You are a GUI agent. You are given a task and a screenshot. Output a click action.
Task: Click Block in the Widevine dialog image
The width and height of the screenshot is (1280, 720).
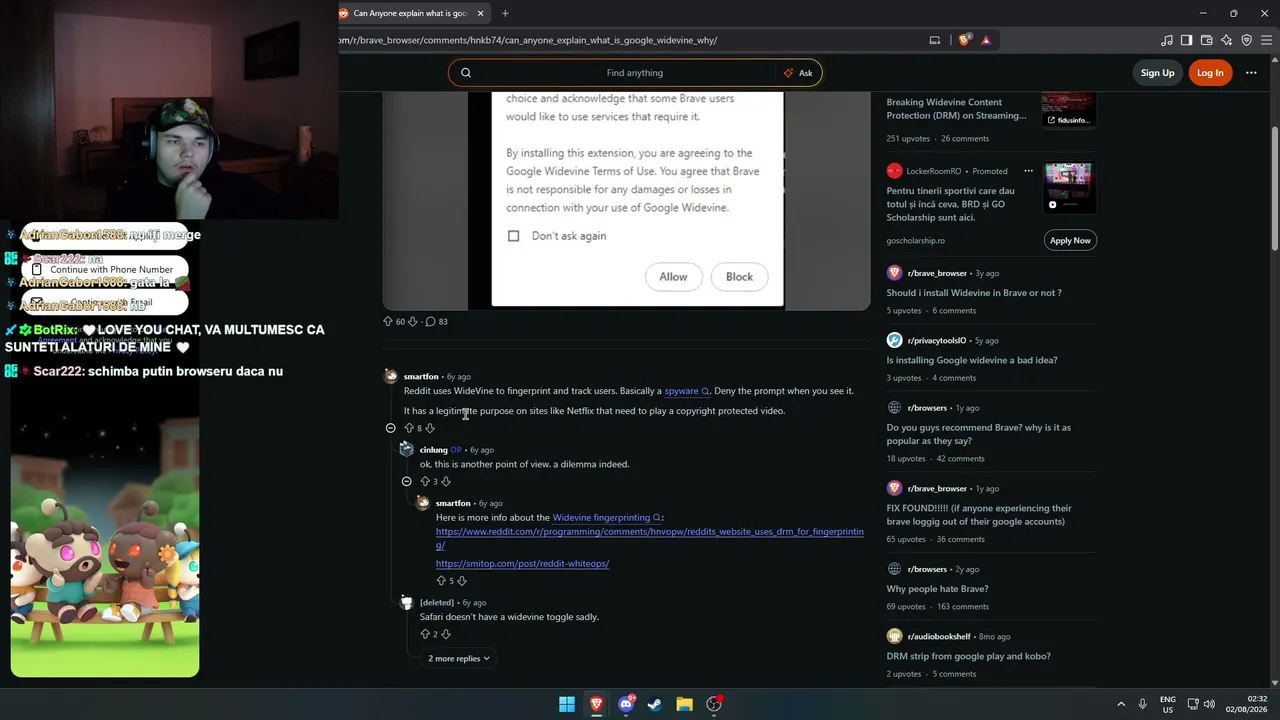(x=739, y=277)
